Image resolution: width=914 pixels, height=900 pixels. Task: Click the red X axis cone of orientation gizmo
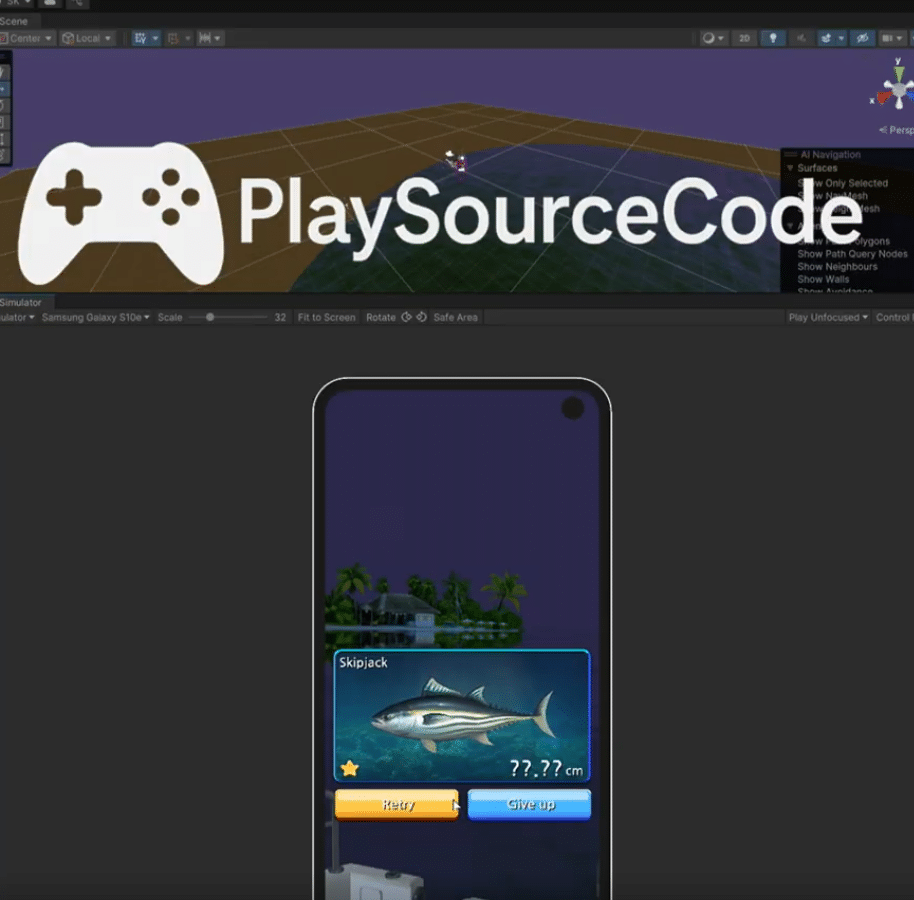[884, 98]
